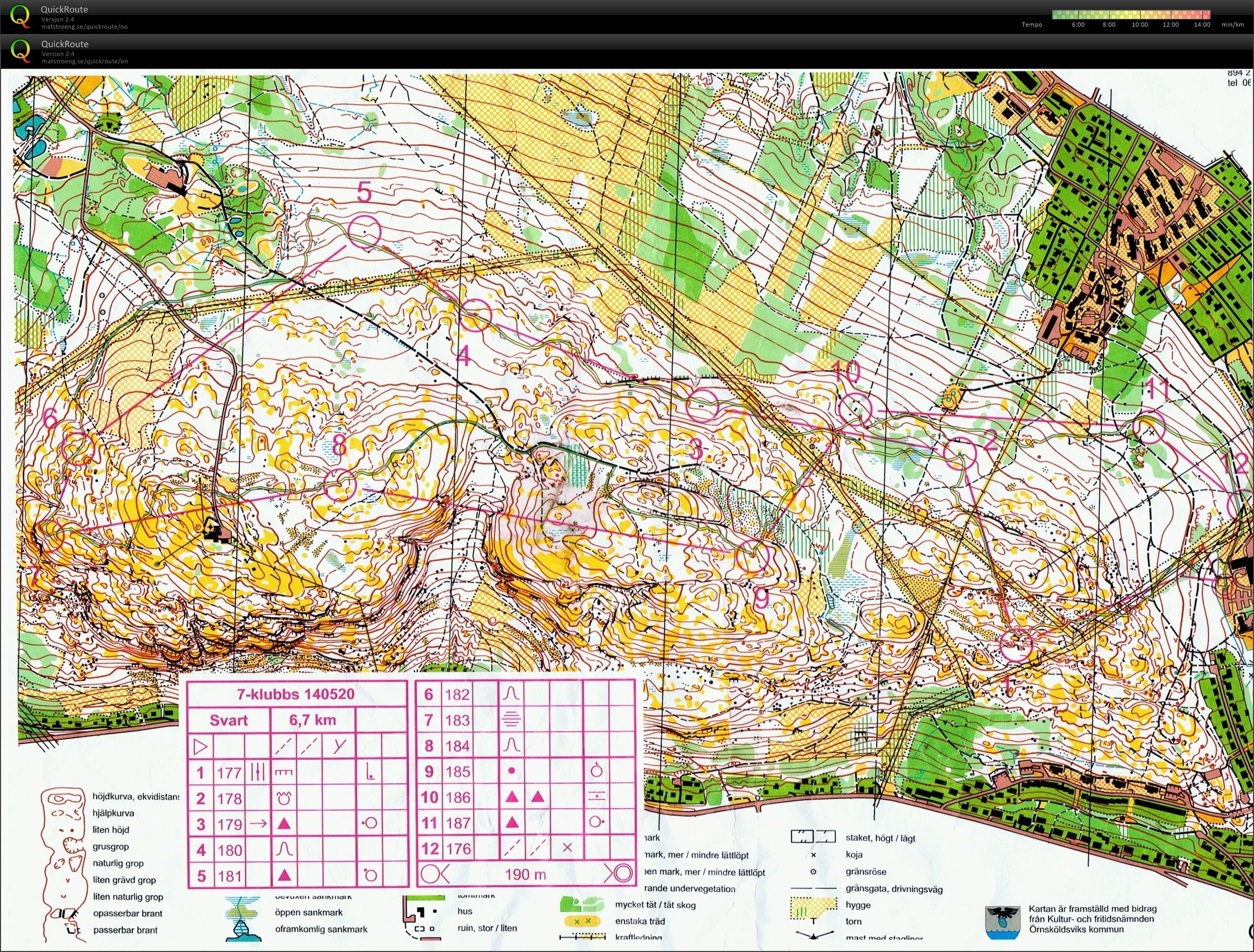Click the 'gränsgata, drivningsväg' legend text
The width and height of the screenshot is (1254, 952).
click(x=894, y=889)
